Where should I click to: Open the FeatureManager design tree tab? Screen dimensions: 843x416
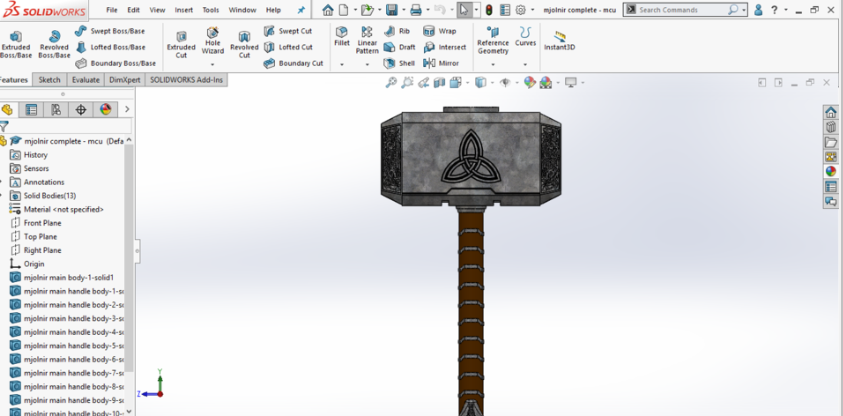click(x=7, y=110)
